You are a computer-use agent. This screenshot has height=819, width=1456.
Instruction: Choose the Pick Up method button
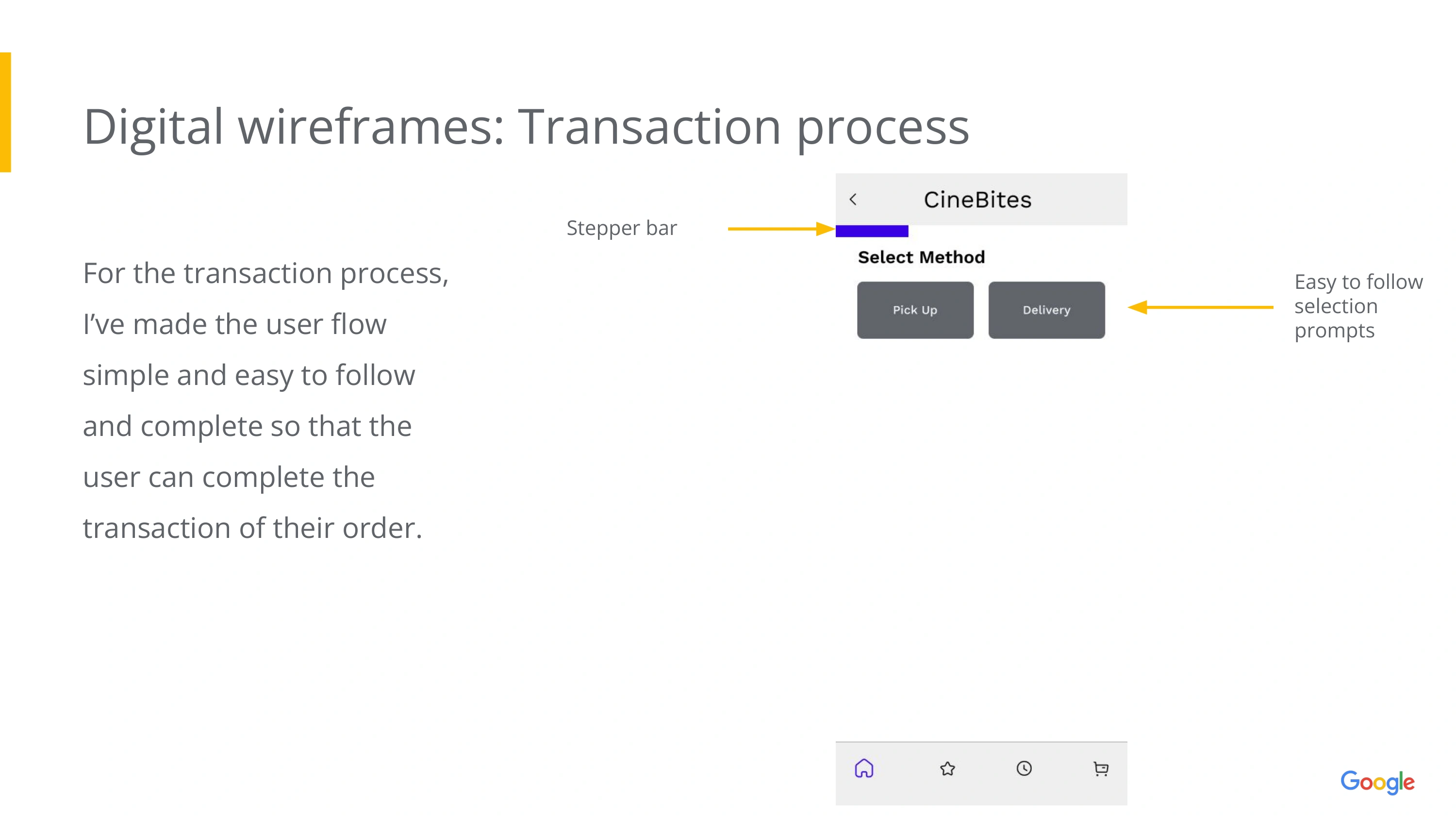coord(914,310)
